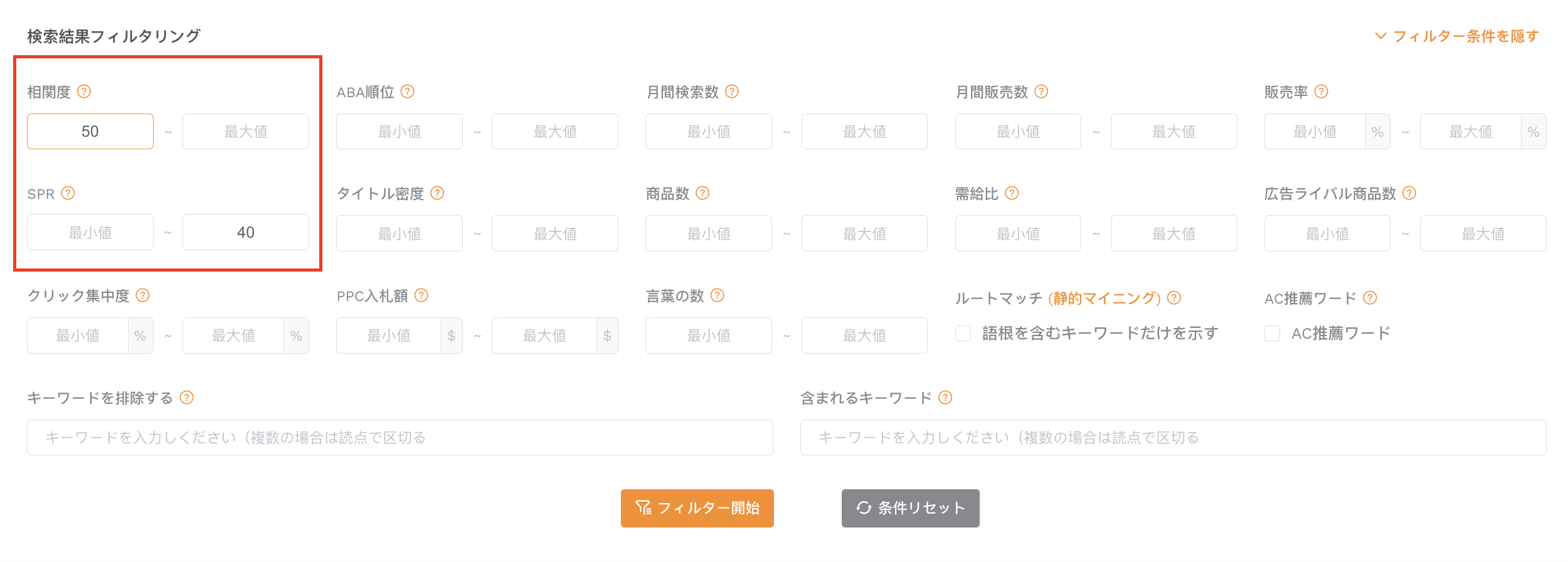Click help icon next to SPR
The image size is (1568, 562).
point(68,193)
